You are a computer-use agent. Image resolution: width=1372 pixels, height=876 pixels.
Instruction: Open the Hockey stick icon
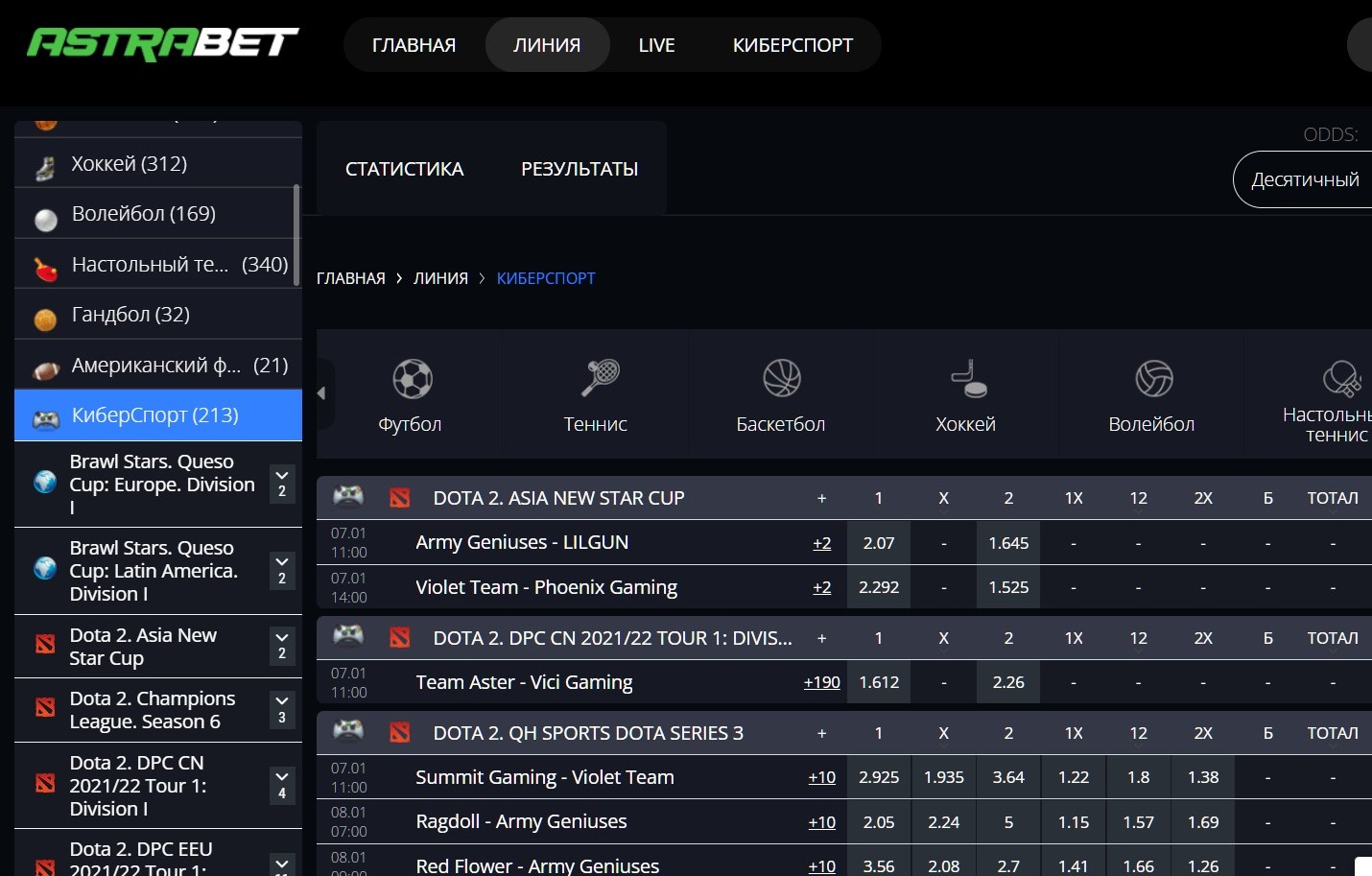click(x=969, y=378)
